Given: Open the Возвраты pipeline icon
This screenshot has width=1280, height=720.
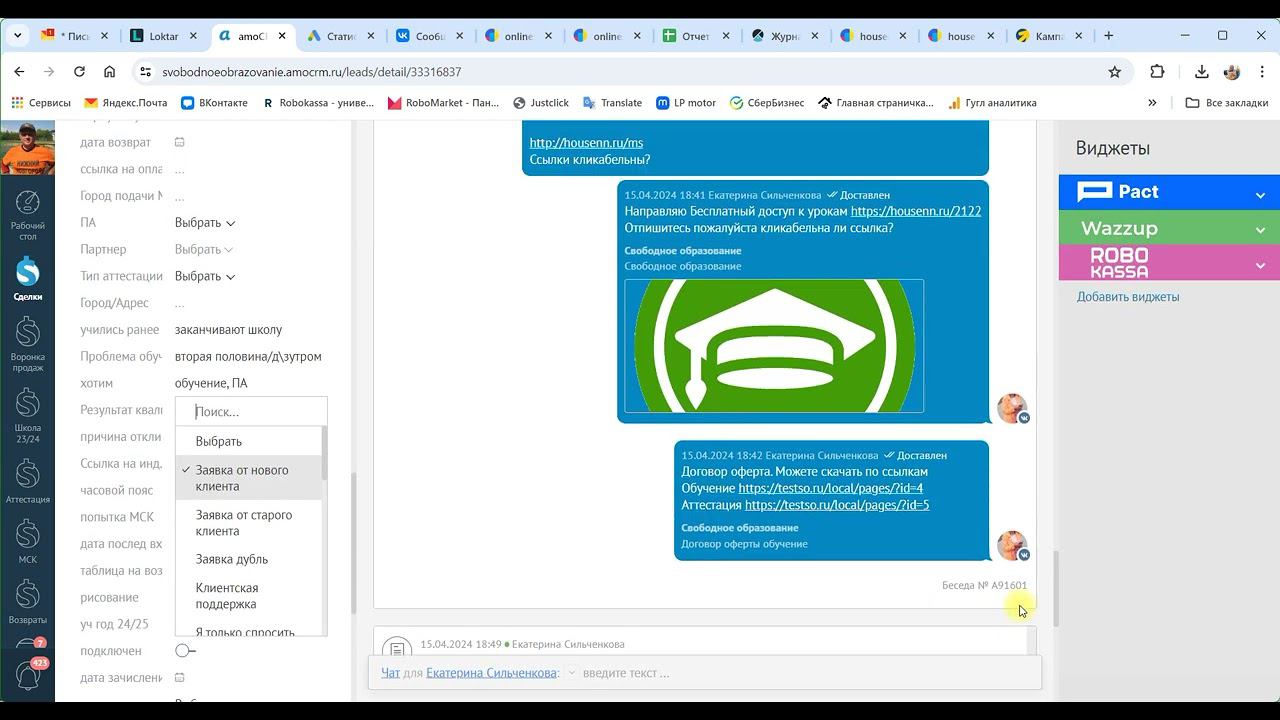Looking at the screenshot, I should click(27, 602).
